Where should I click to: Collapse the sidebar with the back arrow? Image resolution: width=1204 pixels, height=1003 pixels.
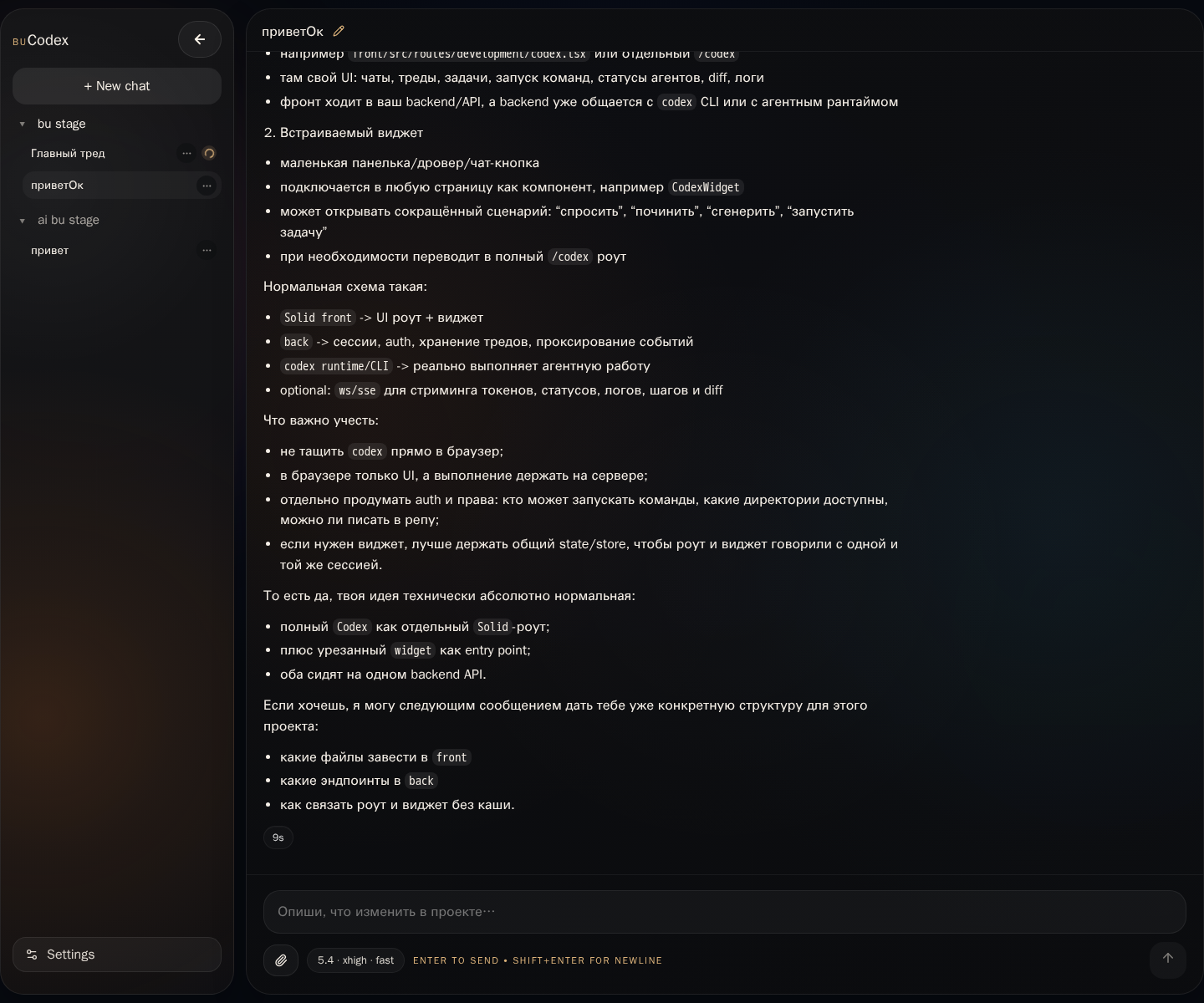pos(200,39)
